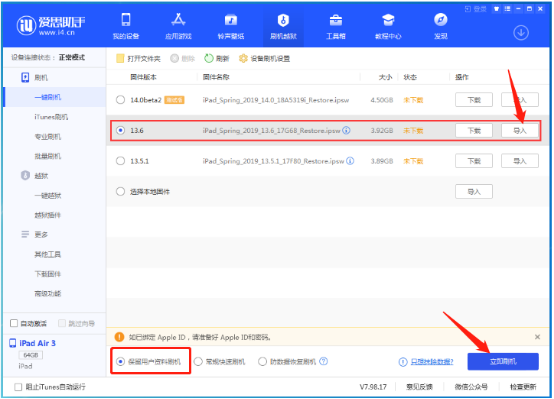Open the 工具箱 toolbox section
Image resolution: width=554 pixels, height=399 pixels.
pos(336,26)
